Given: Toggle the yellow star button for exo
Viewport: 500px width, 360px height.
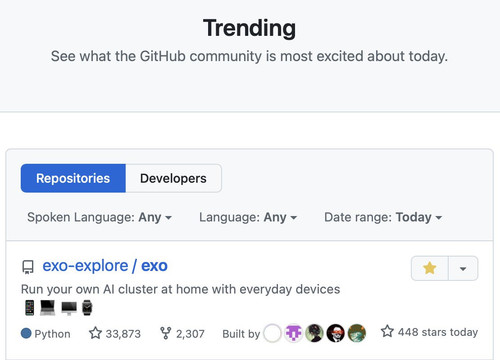Looking at the screenshot, I should pyautogui.click(x=430, y=268).
